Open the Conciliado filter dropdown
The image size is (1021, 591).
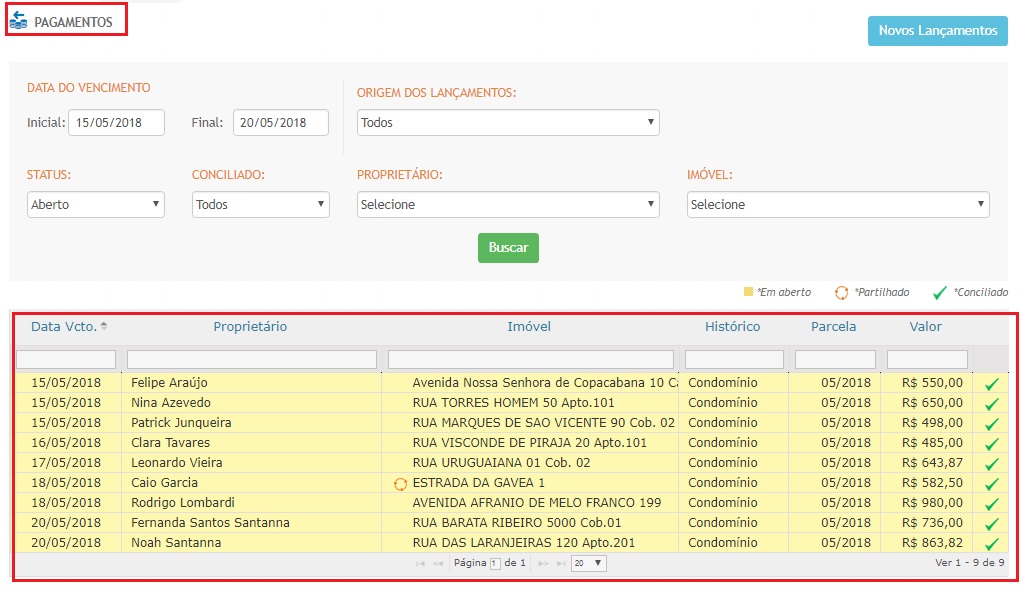point(260,204)
